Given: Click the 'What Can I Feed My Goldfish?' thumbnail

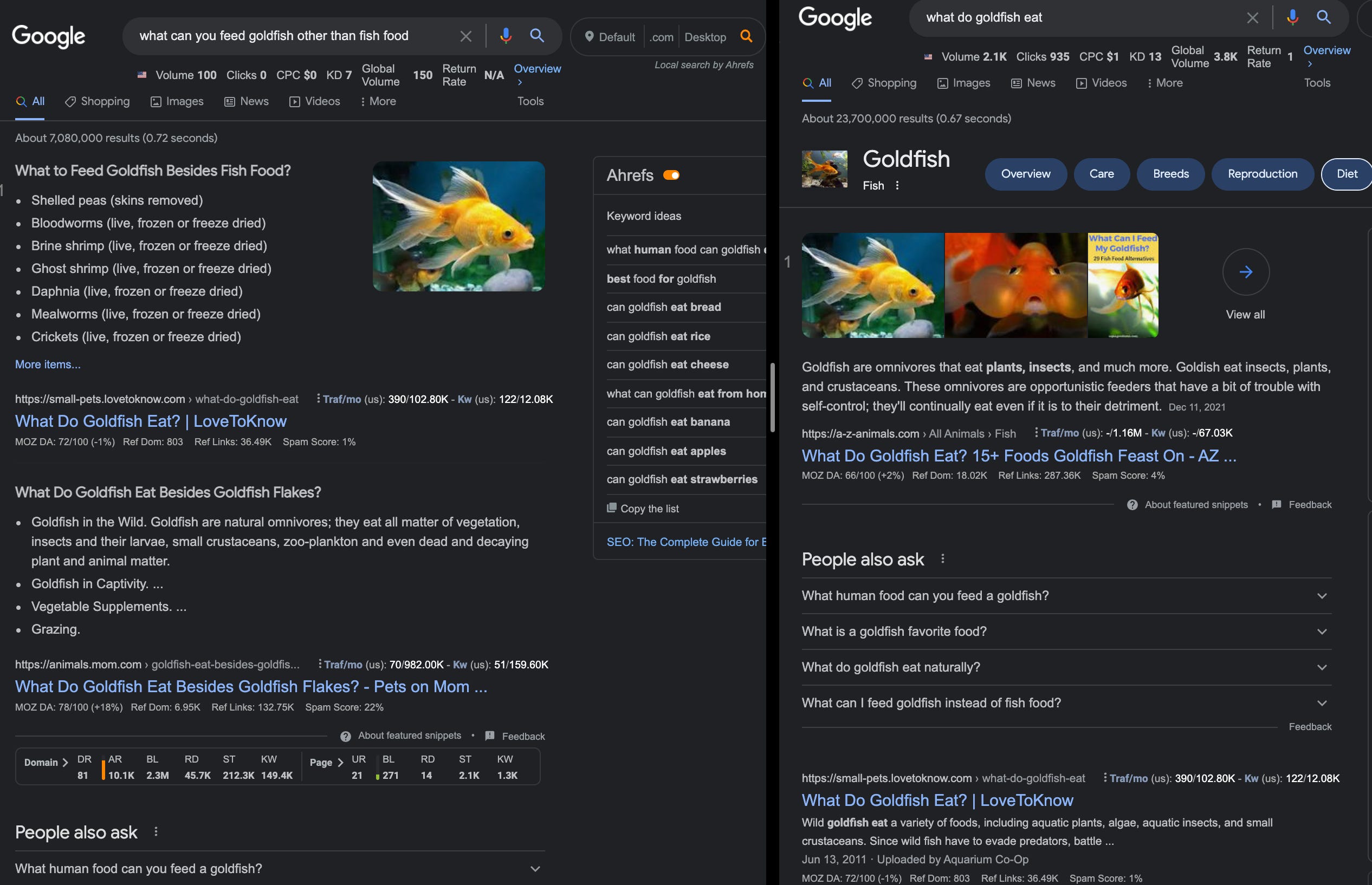Looking at the screenshot, I should (x=1123, y=285).
